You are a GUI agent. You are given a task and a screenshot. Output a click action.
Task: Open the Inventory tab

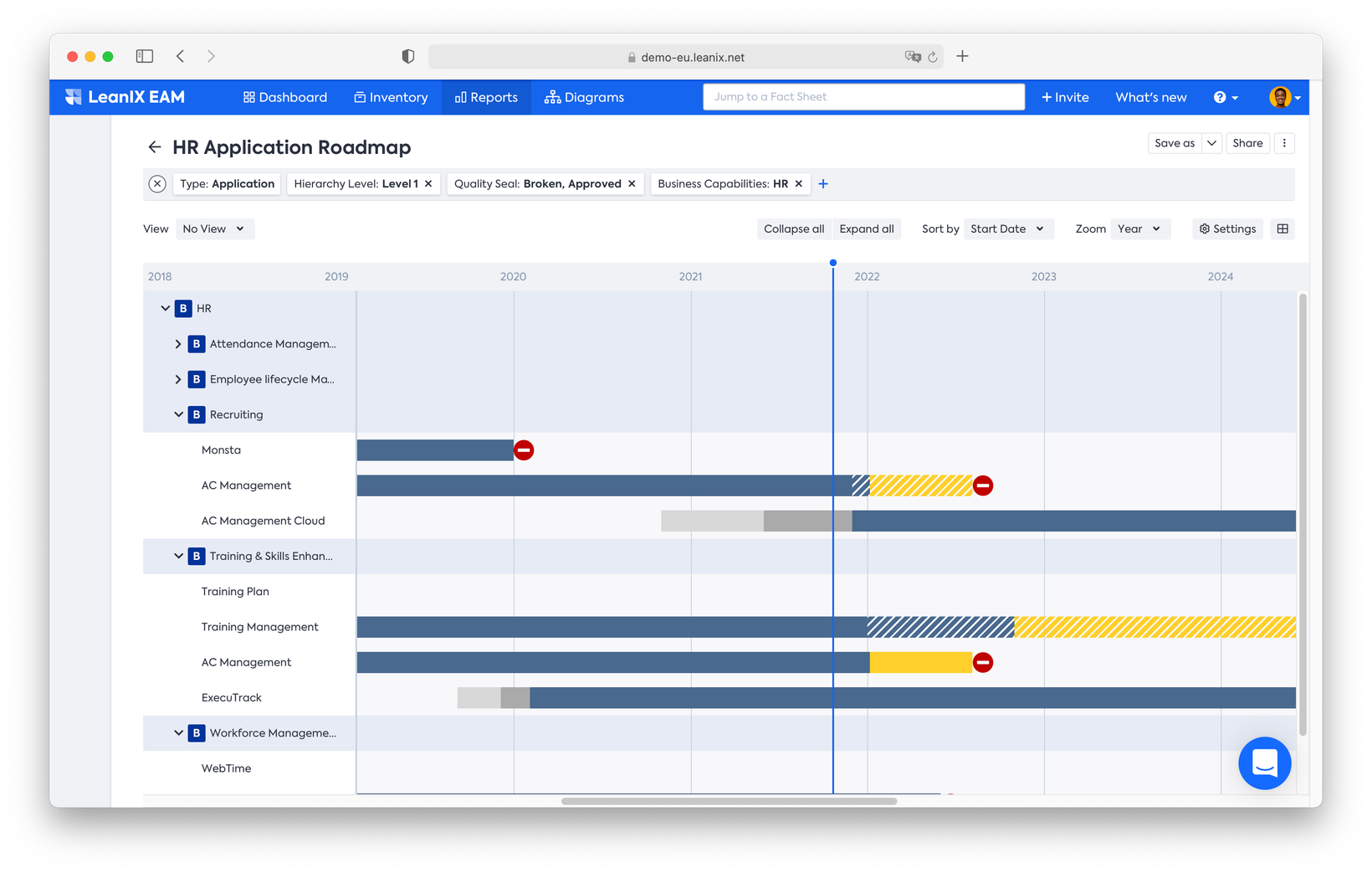click(x=391, y=98)
